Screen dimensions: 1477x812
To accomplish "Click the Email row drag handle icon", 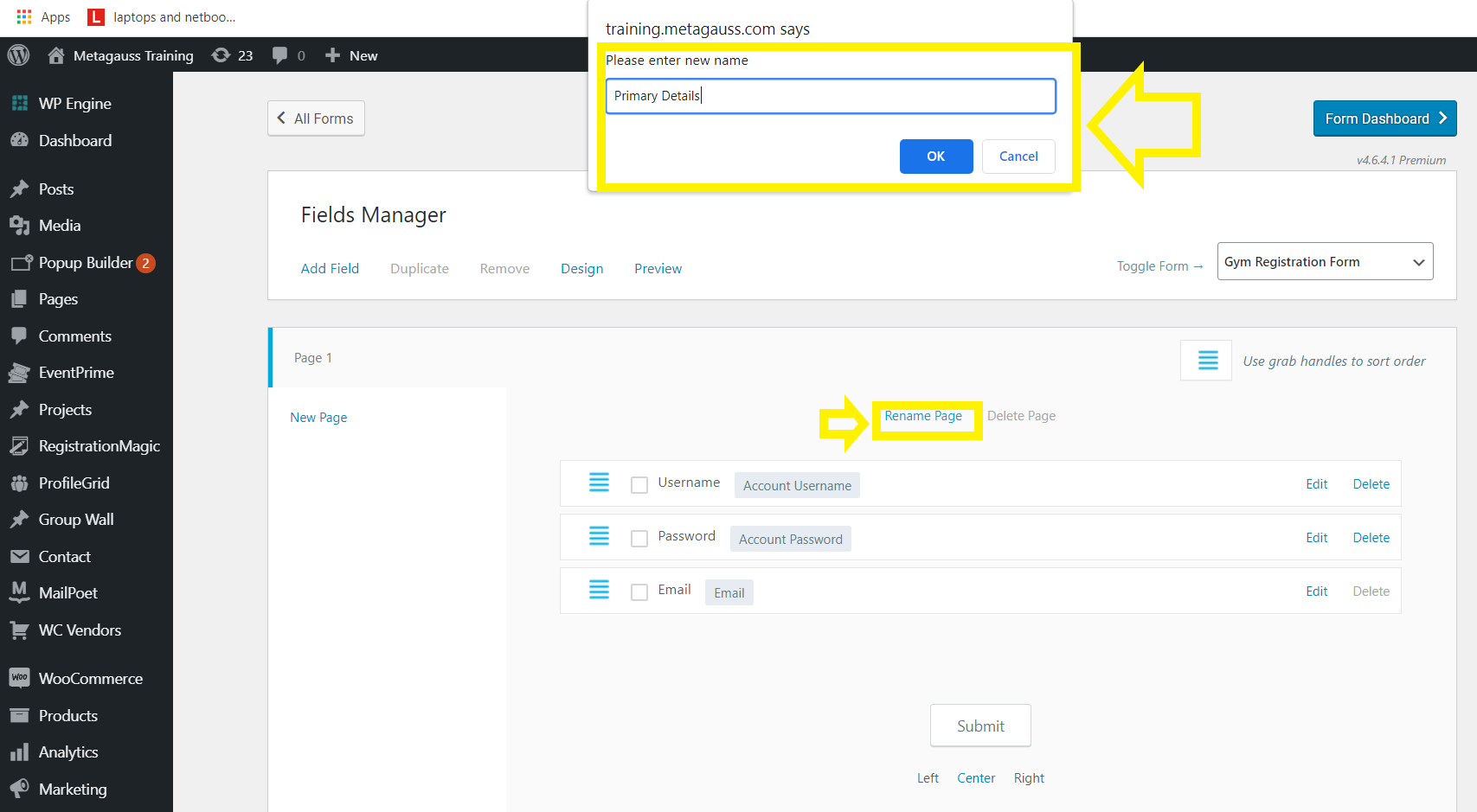I will [x=599, y=590].
